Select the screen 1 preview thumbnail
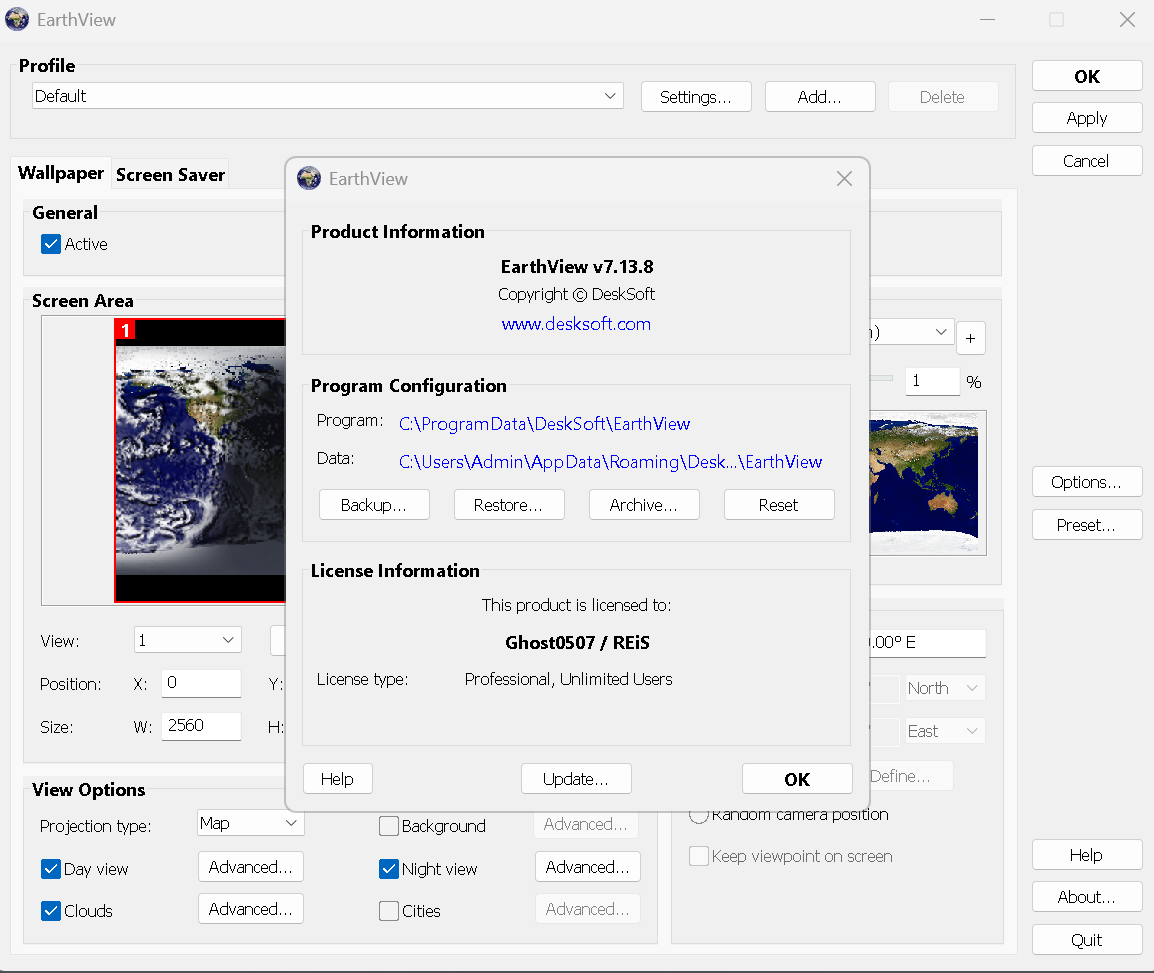This screenshot has height=973, width=1154. click(x=200, y=461)
